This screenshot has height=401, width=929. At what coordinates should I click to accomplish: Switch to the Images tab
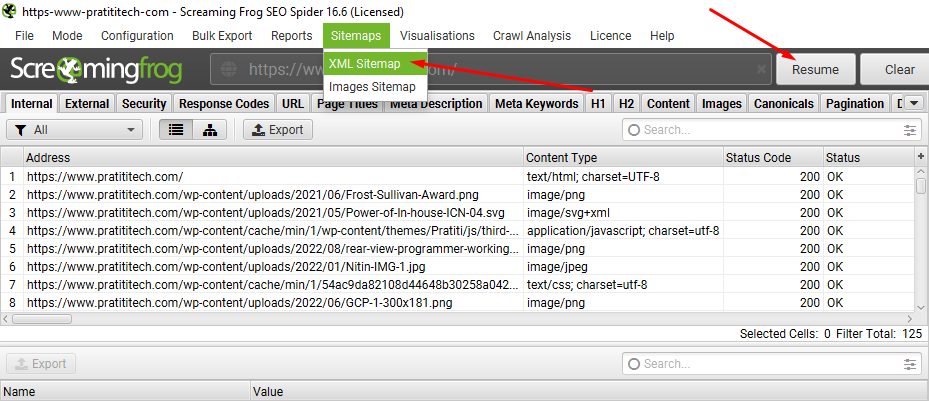coord(722,104)
